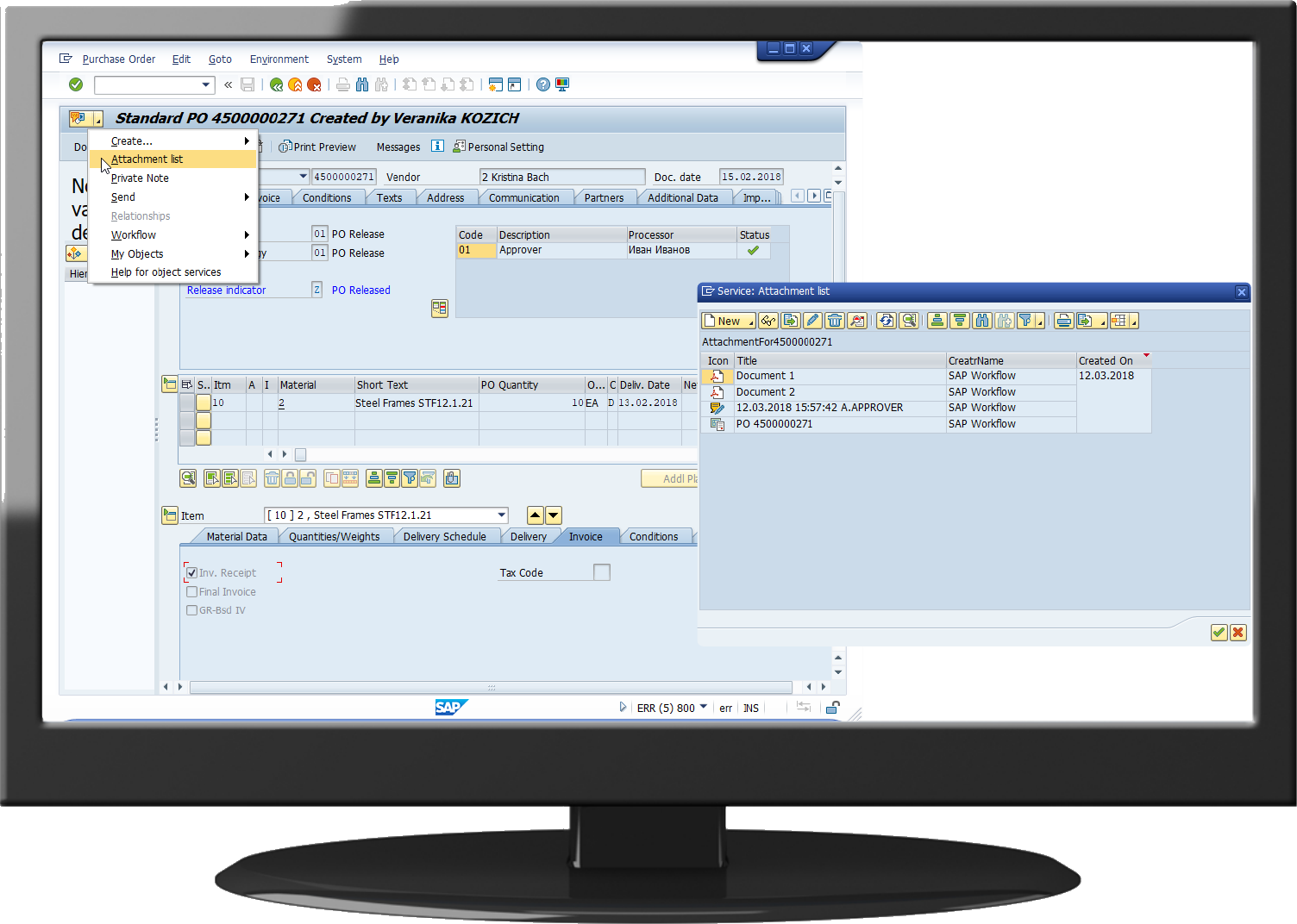Select Attachment list menu entry
This screenshot has width=1297, height=924.
pos(172,159)
